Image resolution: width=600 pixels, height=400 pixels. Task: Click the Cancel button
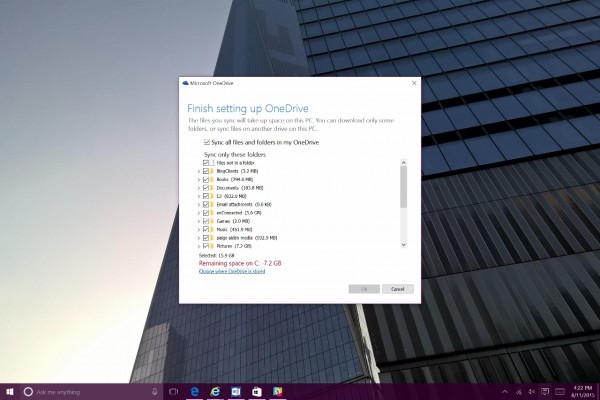coord(398,289)
